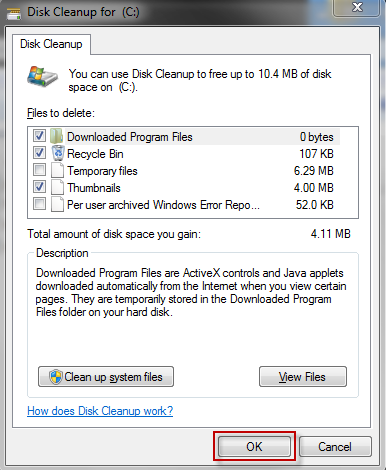Dismiss the dialog using the Cancel button

pos(335,447)
